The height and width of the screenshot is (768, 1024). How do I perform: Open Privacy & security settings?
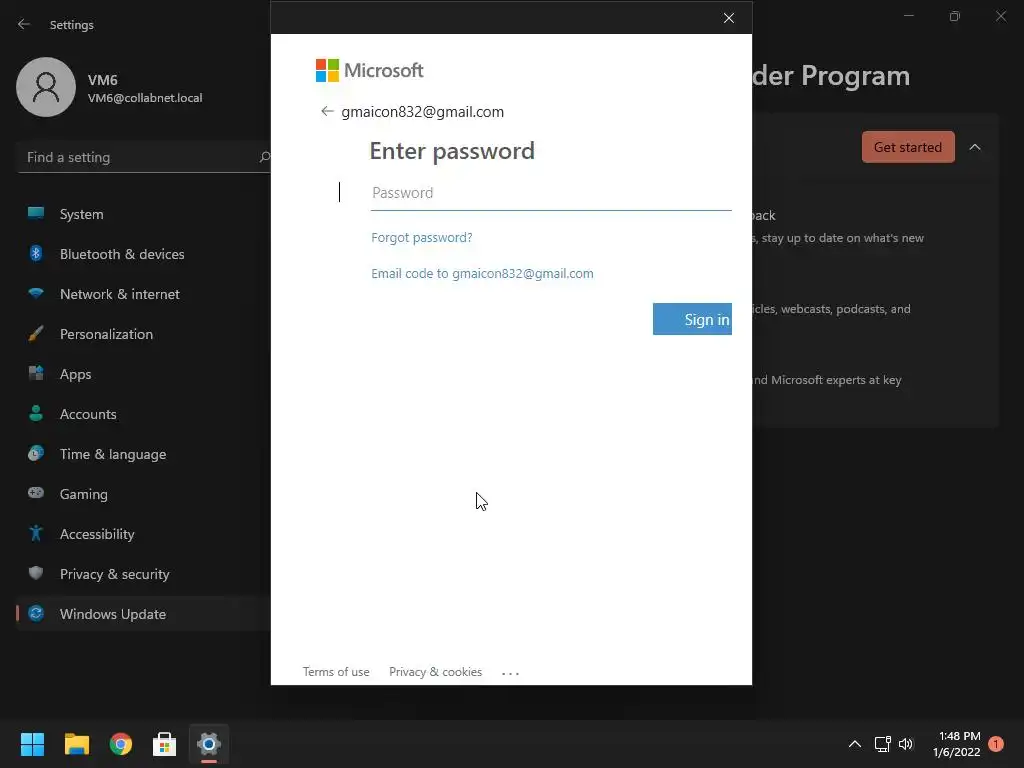pos(143,573)
